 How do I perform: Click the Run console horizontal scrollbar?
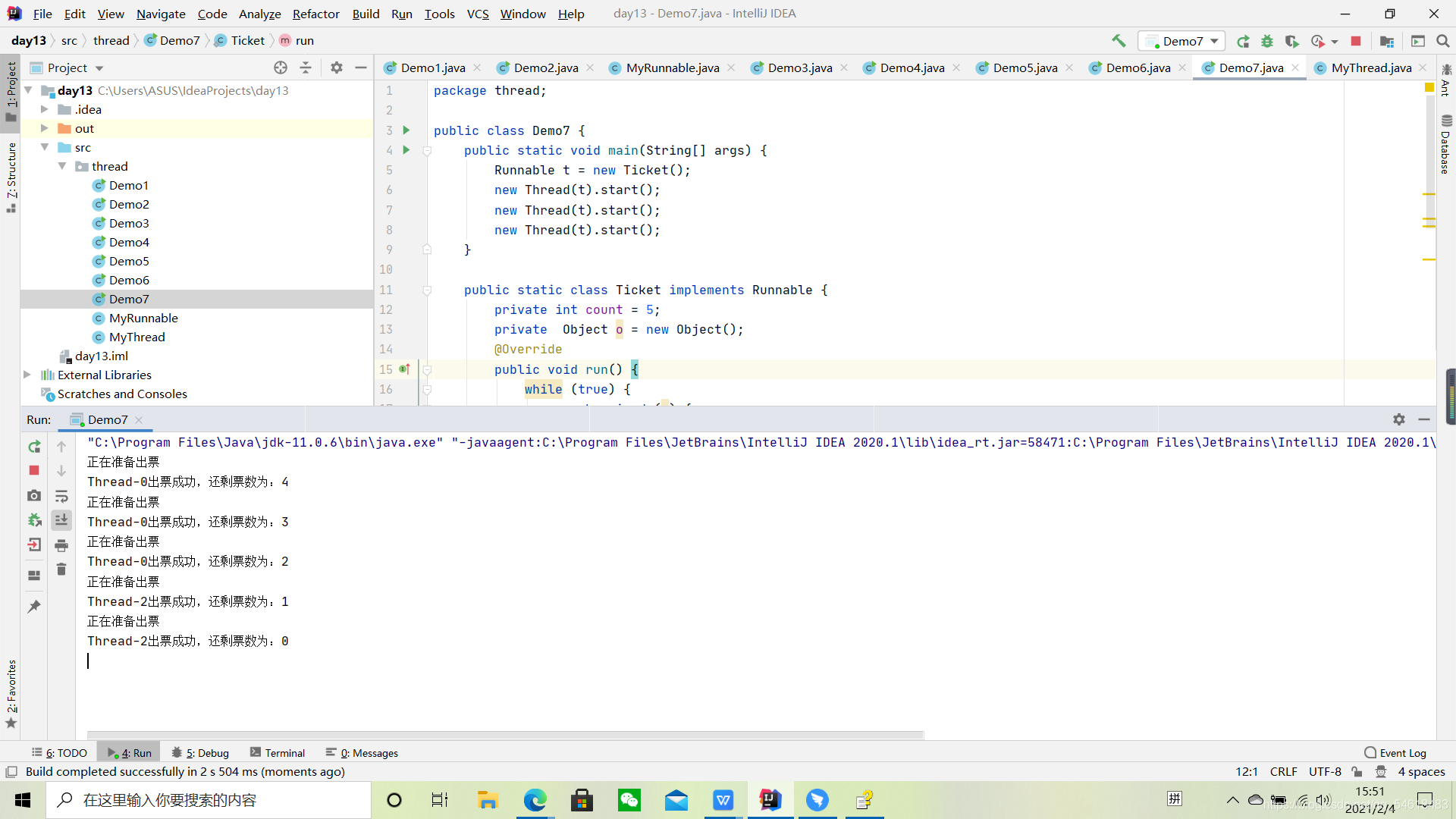(x=505, y=735)
